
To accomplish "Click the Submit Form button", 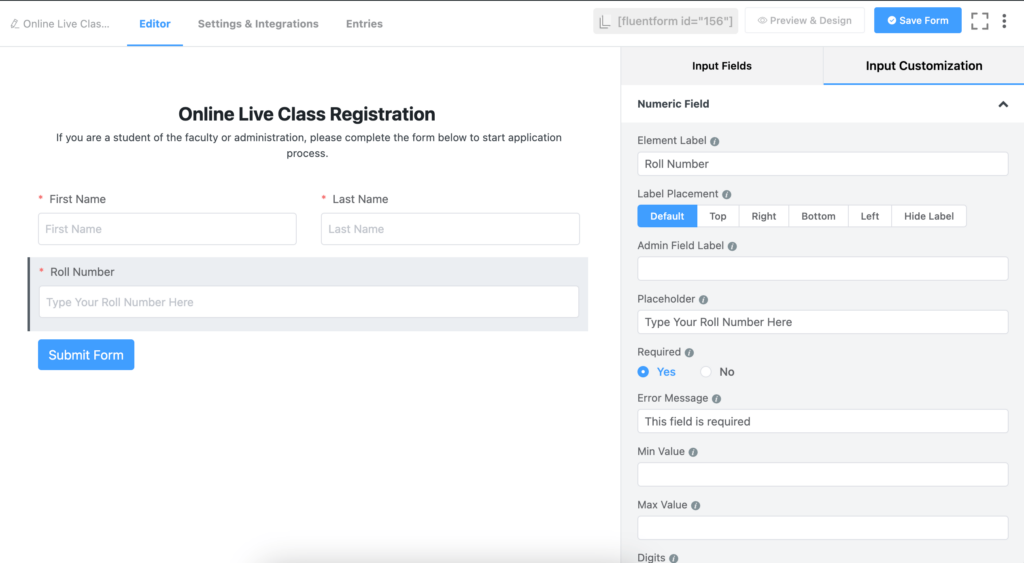I will click(x=86, y=355).
